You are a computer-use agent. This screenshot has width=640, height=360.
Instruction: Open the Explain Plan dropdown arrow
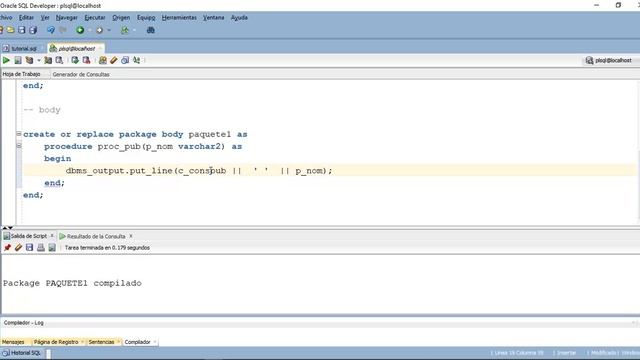pyautogui.click(x=39, y=60)
